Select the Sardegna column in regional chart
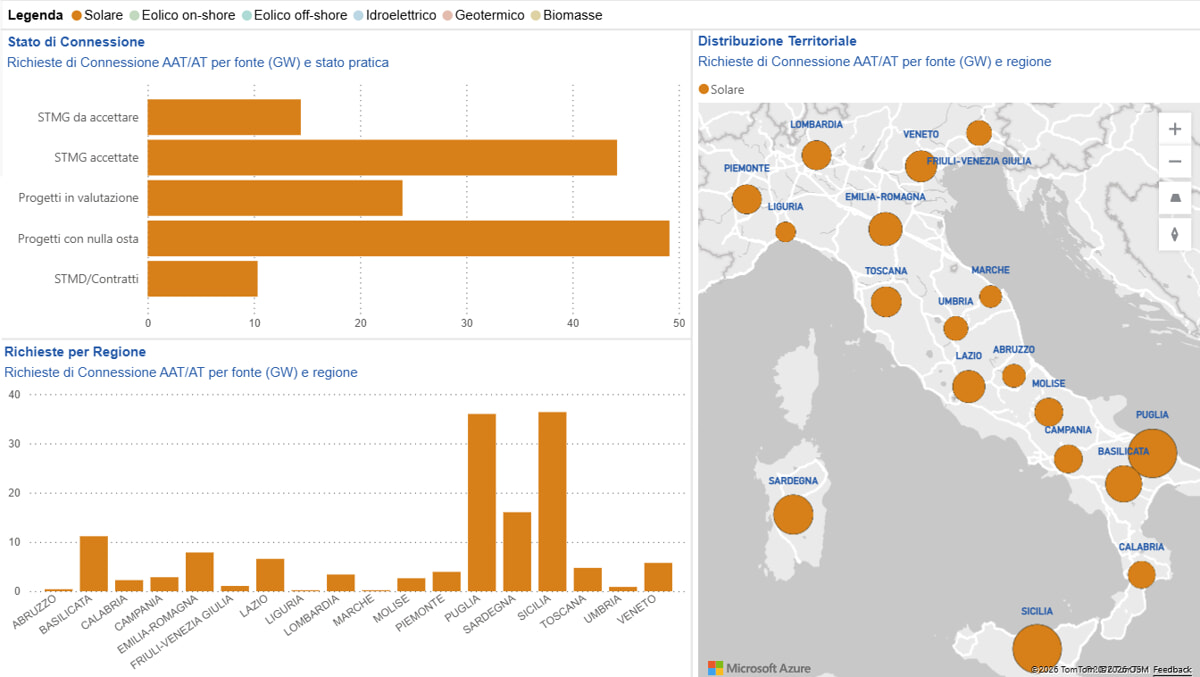Screen dimensions: 1200x677 (517, 552)
